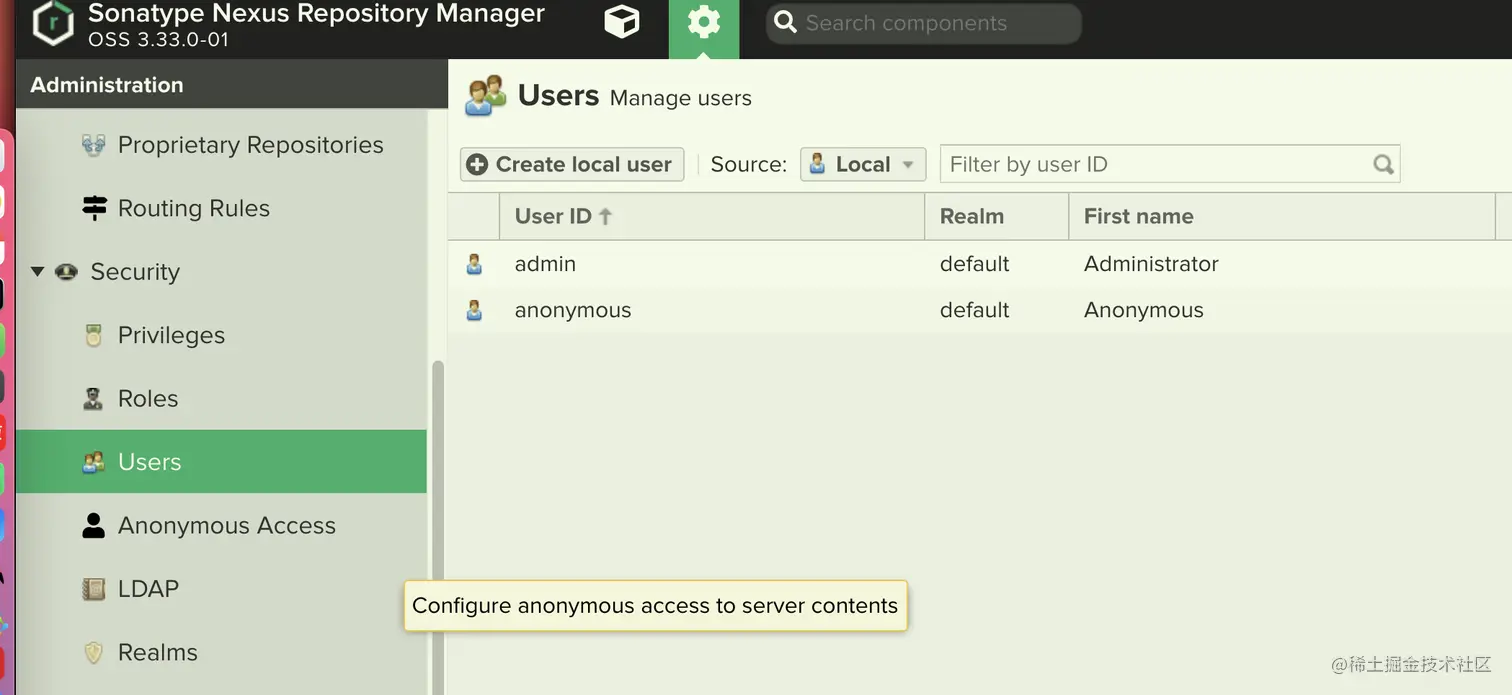Open Privileges in the sidebar
This screenshot has width=1512, height=695.
click(171, 335)
